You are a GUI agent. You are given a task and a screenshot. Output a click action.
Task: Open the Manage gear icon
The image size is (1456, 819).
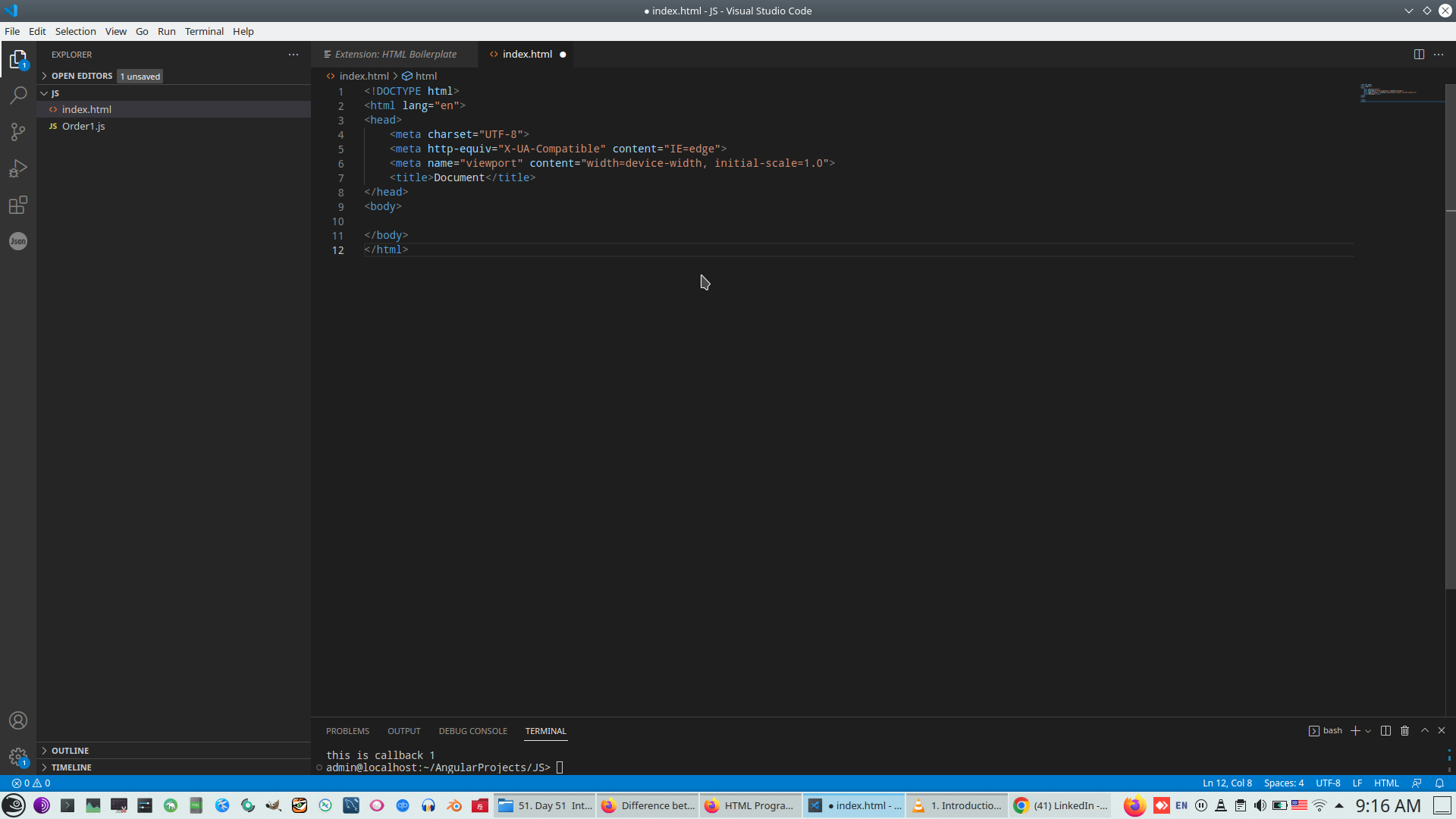(x=18, y=757)
